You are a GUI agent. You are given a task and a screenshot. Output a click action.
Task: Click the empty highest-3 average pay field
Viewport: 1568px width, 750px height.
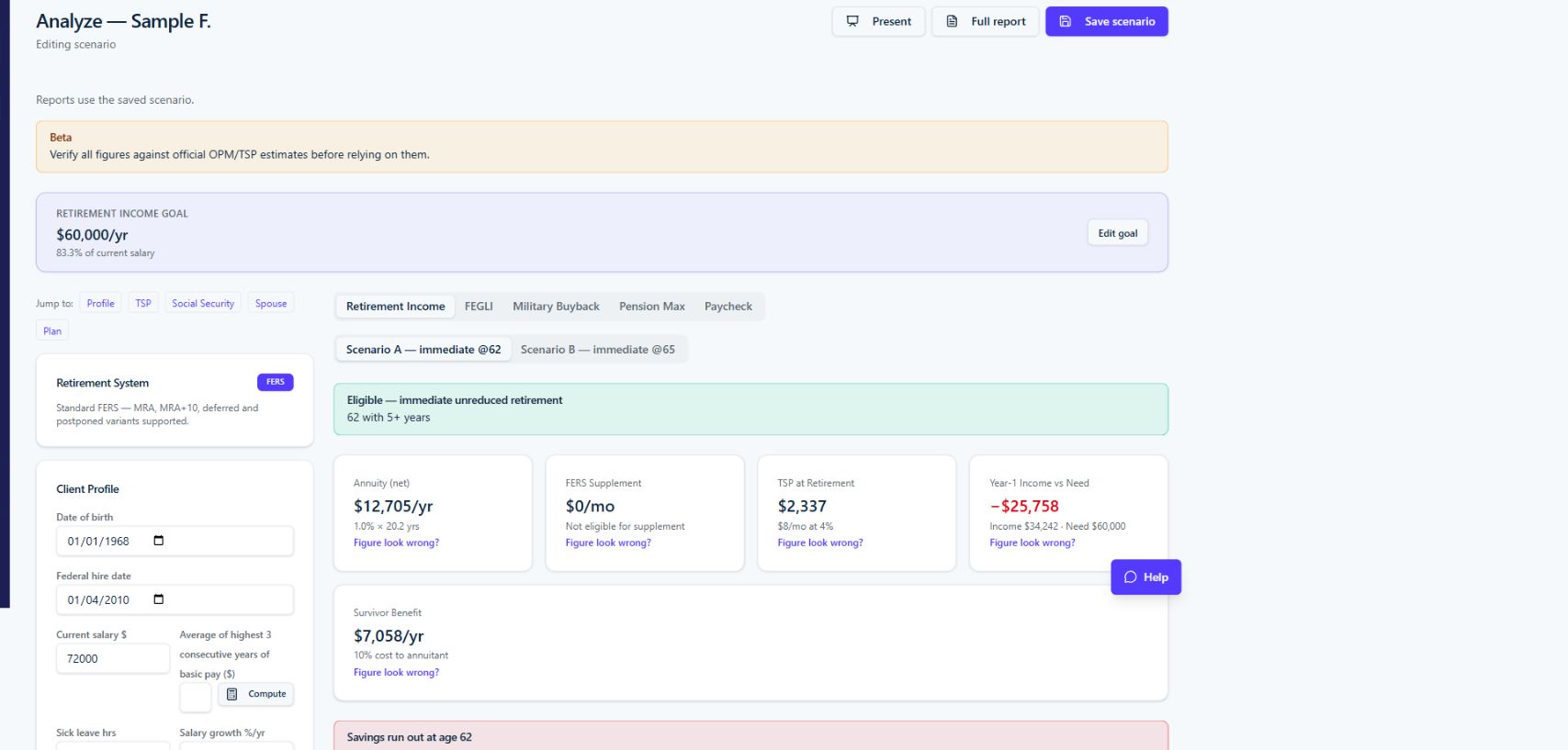point(195,698)
